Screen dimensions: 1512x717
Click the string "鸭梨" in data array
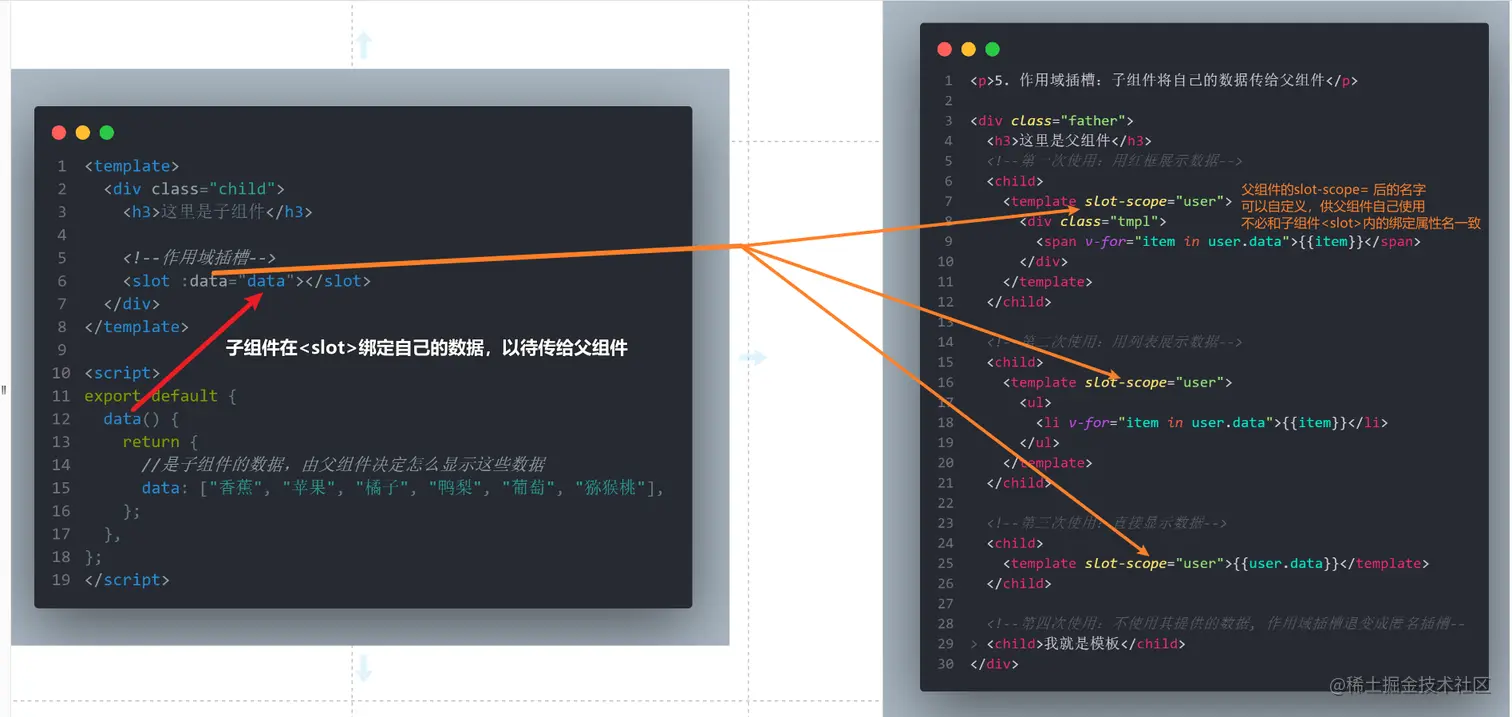coord(457,488)
